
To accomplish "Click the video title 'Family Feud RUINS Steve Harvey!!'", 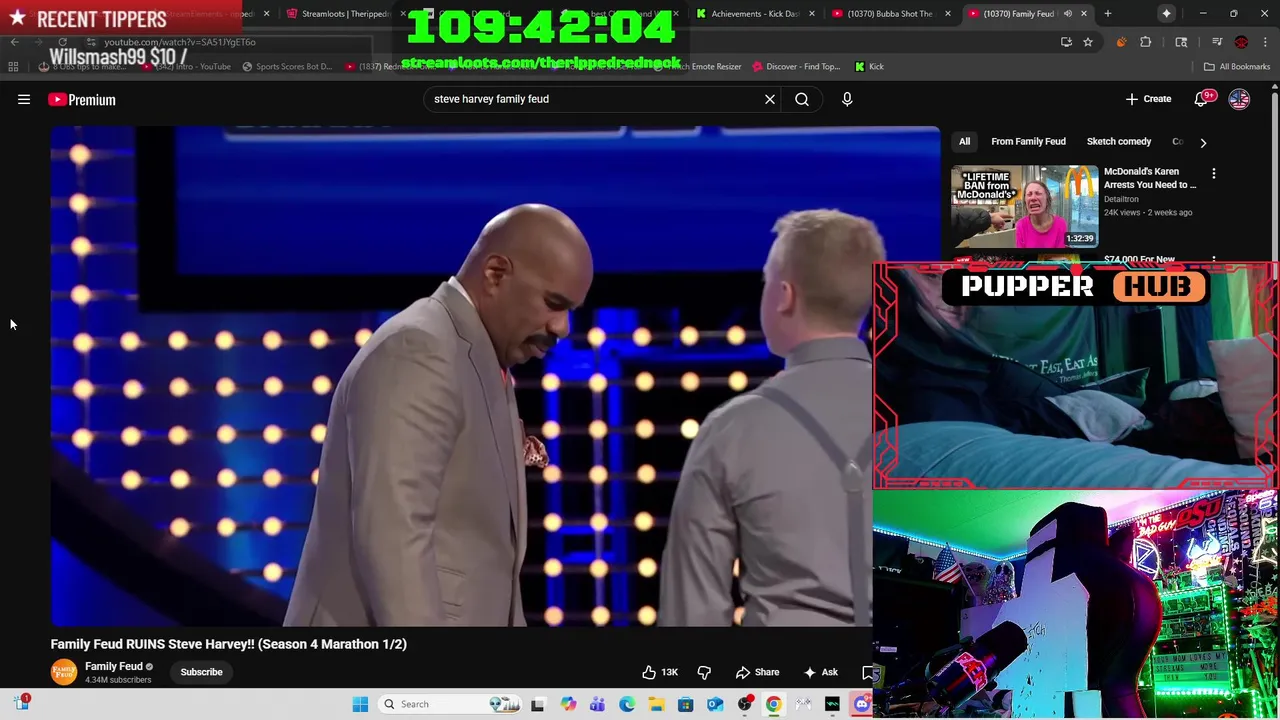I will point(229,644).
